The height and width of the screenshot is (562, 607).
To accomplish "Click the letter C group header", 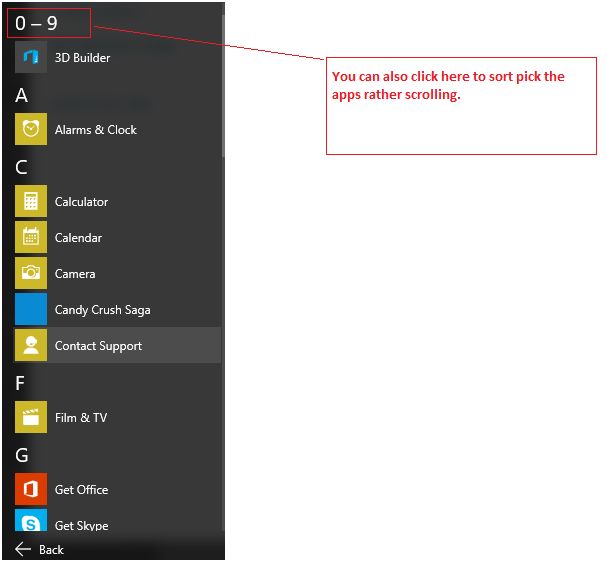I will coord(21,167).
